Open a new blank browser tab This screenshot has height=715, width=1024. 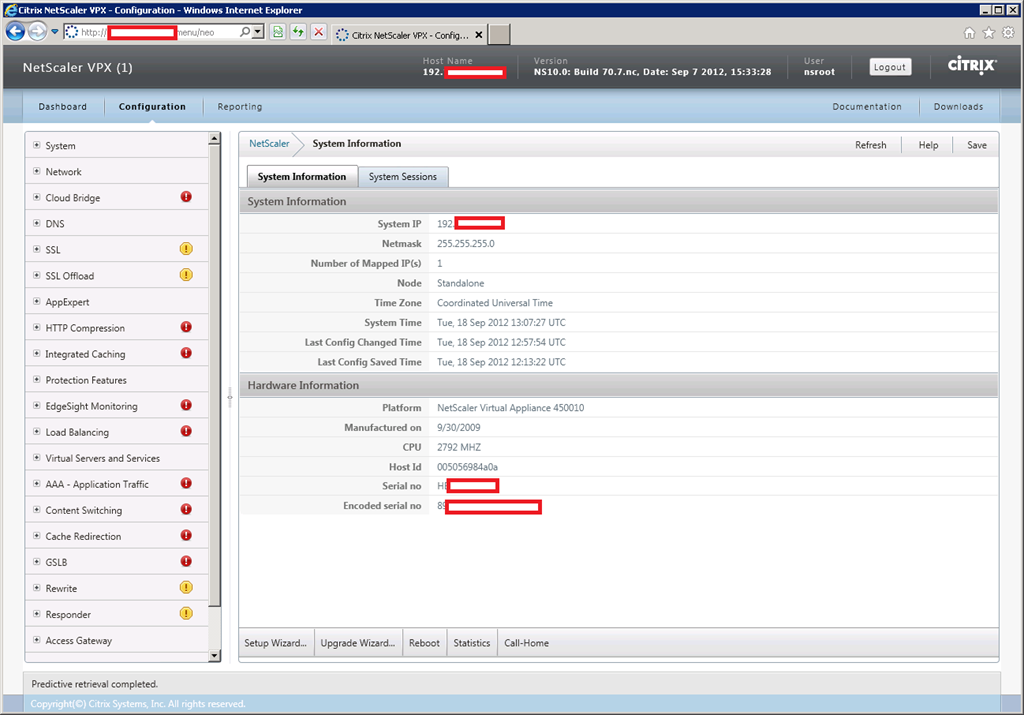tap(499, 35)
